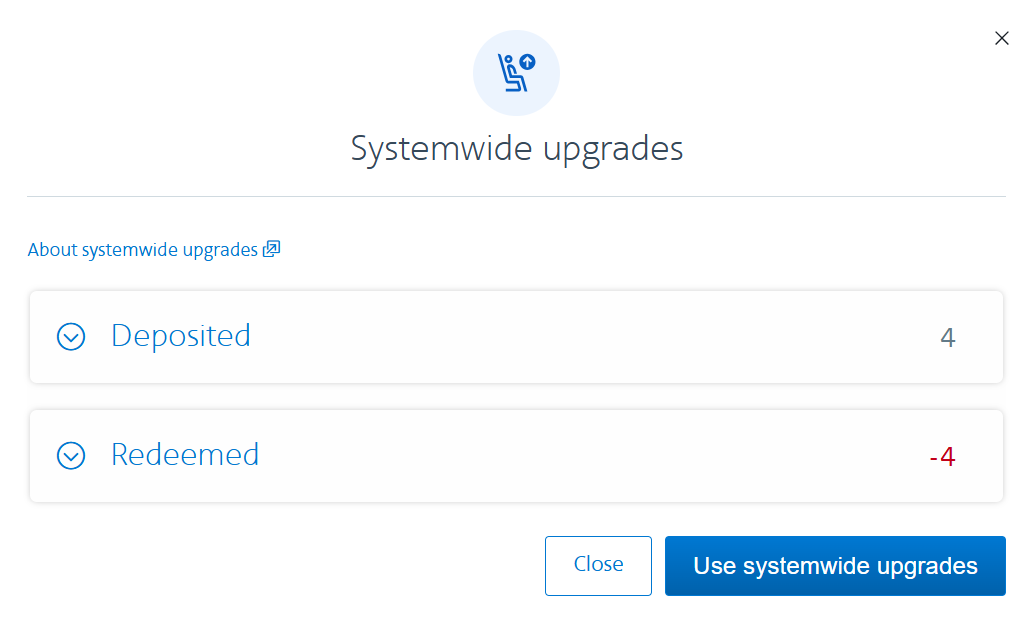Click the Close button
Screen dimensions: 1036x618
pos(598,565)
